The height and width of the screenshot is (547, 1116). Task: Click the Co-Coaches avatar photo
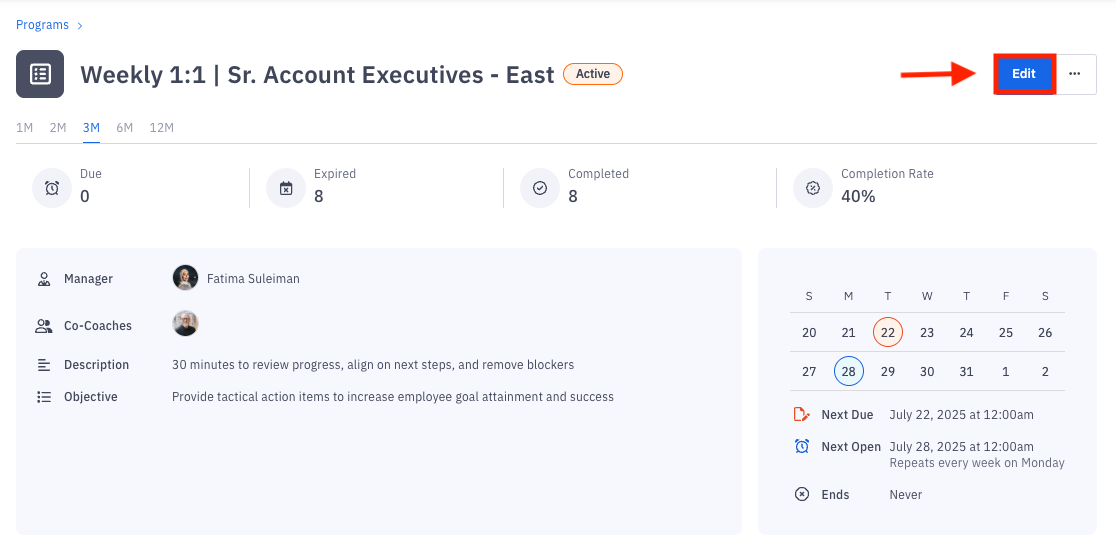point(185,324)
